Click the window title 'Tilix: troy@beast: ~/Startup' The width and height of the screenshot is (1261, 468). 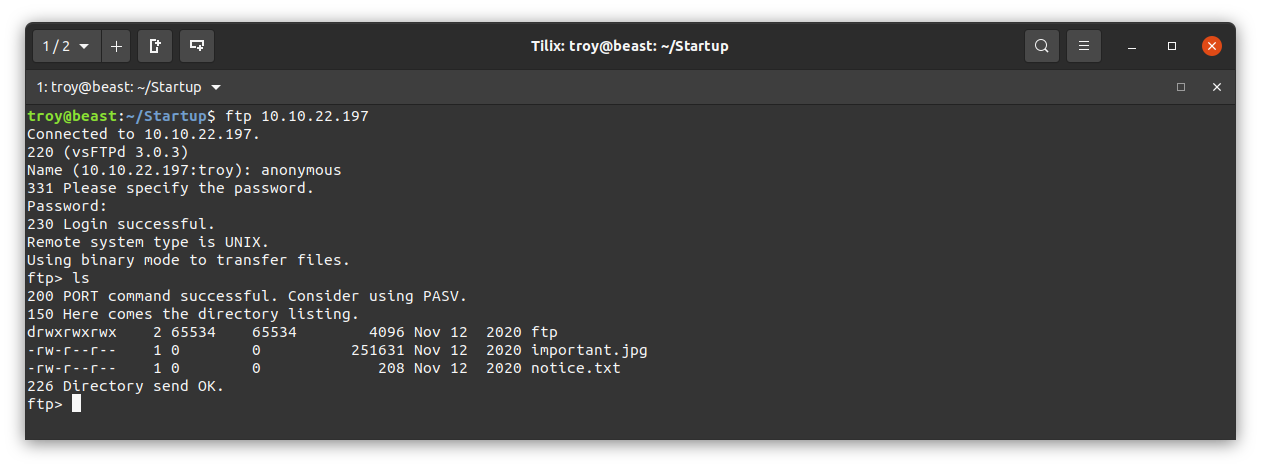[x=630, y=46]
